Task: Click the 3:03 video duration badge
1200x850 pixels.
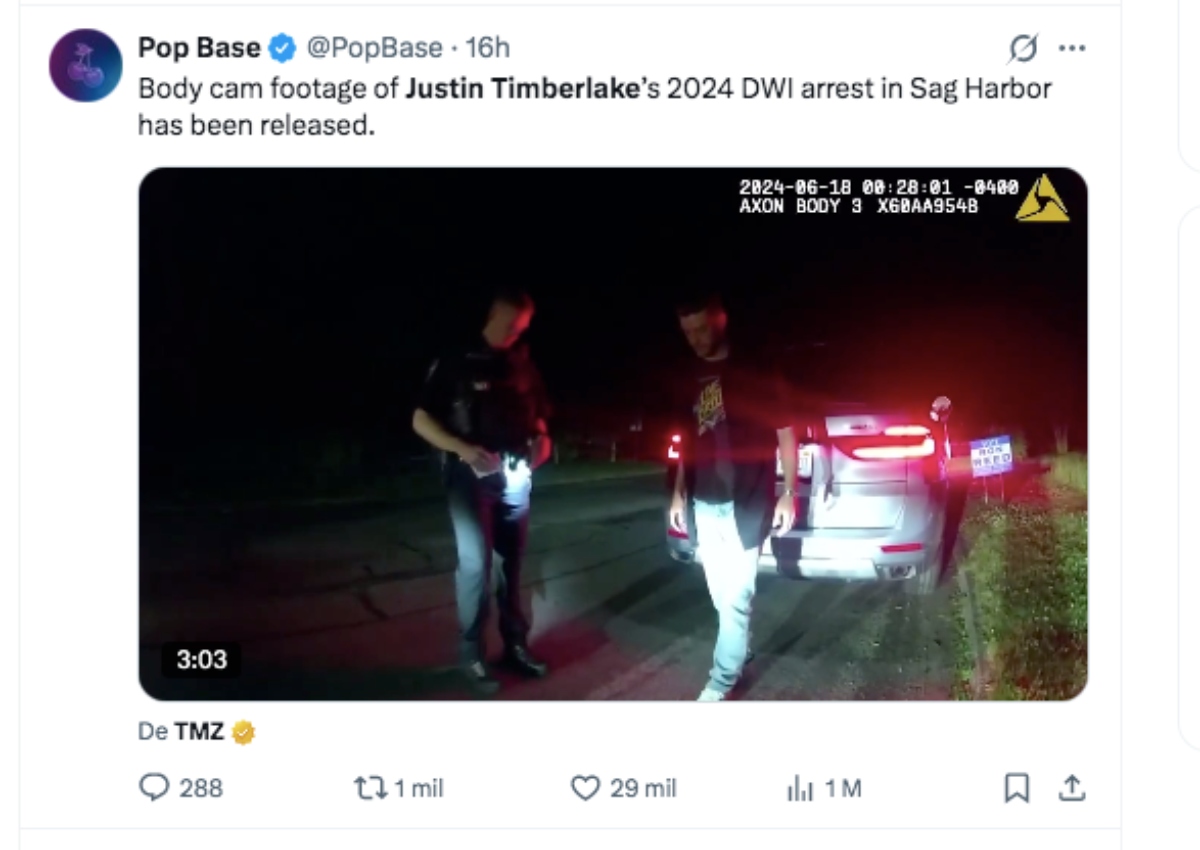Action: [200, 660]
